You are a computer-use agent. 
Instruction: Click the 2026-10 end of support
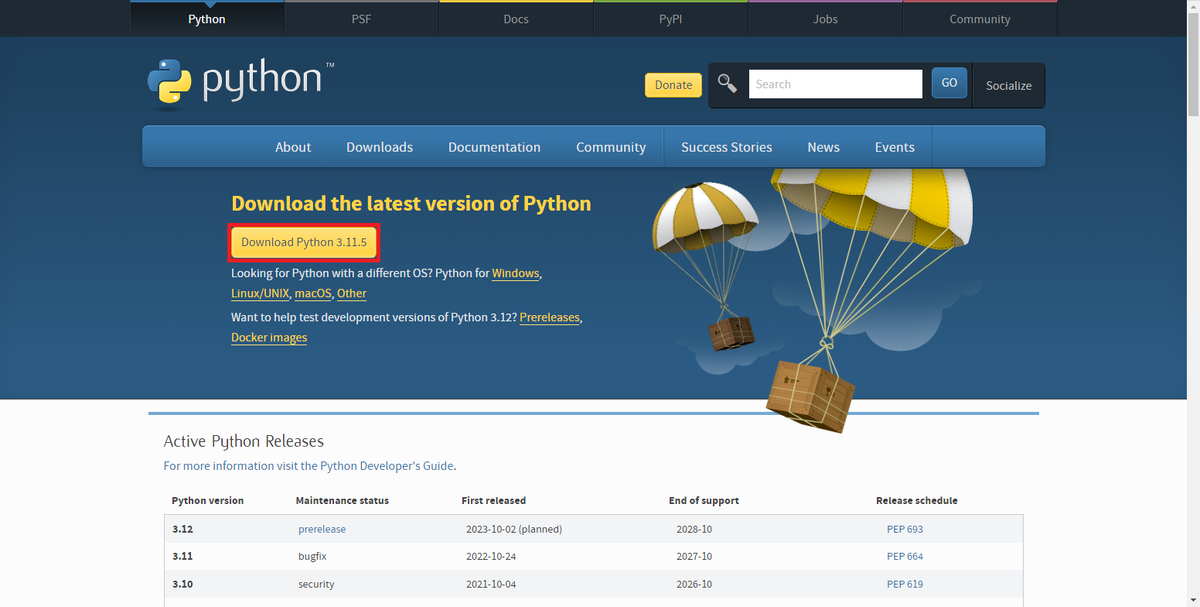tap(694, 584)
